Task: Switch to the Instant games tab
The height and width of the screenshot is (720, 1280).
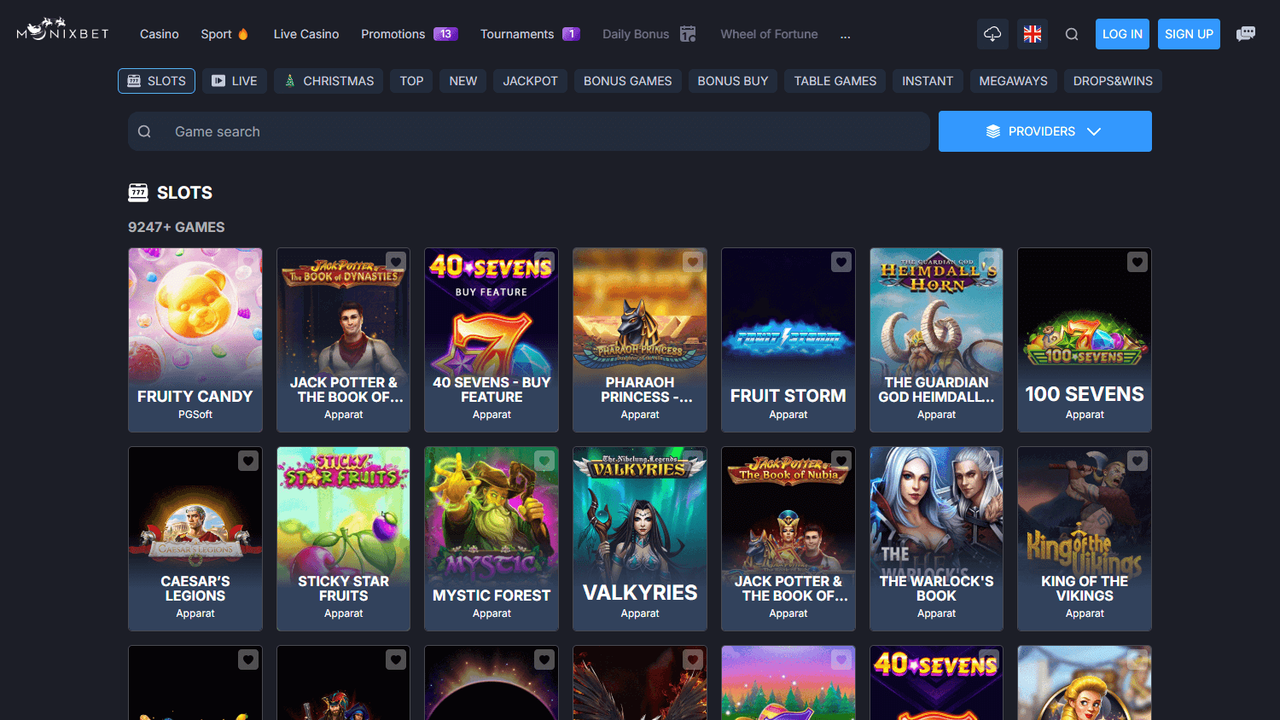Action: click(x=928, y=81)
